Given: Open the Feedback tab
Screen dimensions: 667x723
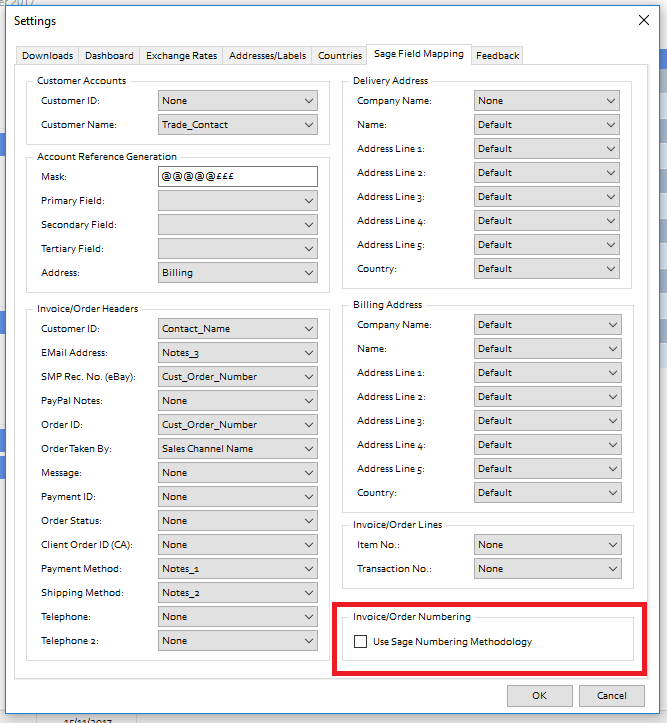Looking at the screenshot, I should [497, 55].
